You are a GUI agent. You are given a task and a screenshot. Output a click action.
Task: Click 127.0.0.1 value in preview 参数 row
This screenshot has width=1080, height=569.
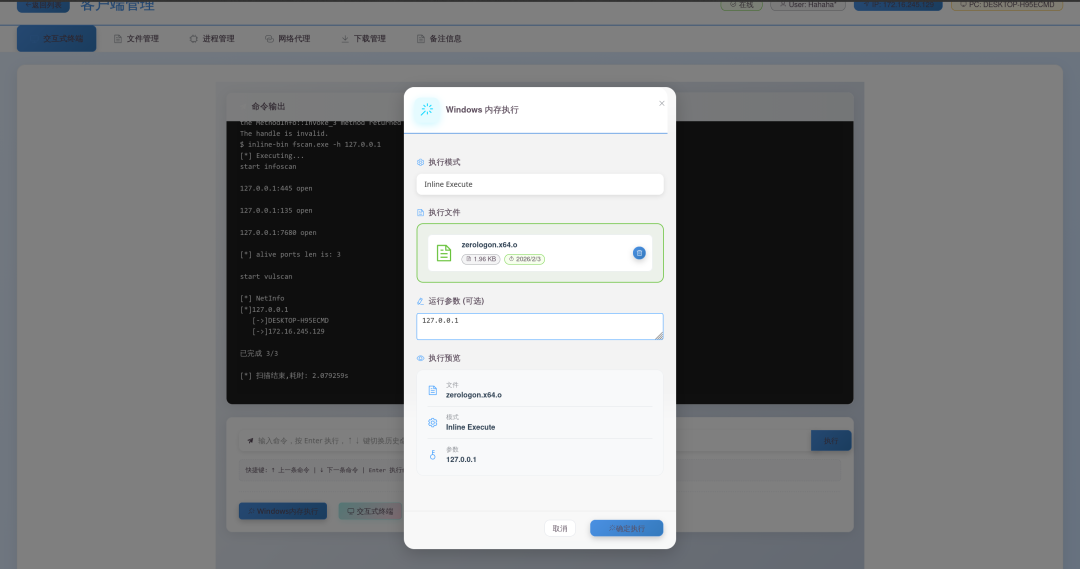click(x=461, y=459)
